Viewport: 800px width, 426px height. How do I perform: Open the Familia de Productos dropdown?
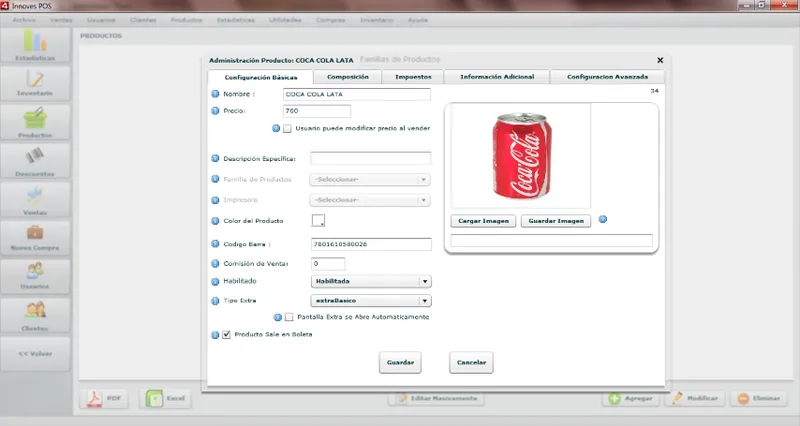[x=370, y=180]
